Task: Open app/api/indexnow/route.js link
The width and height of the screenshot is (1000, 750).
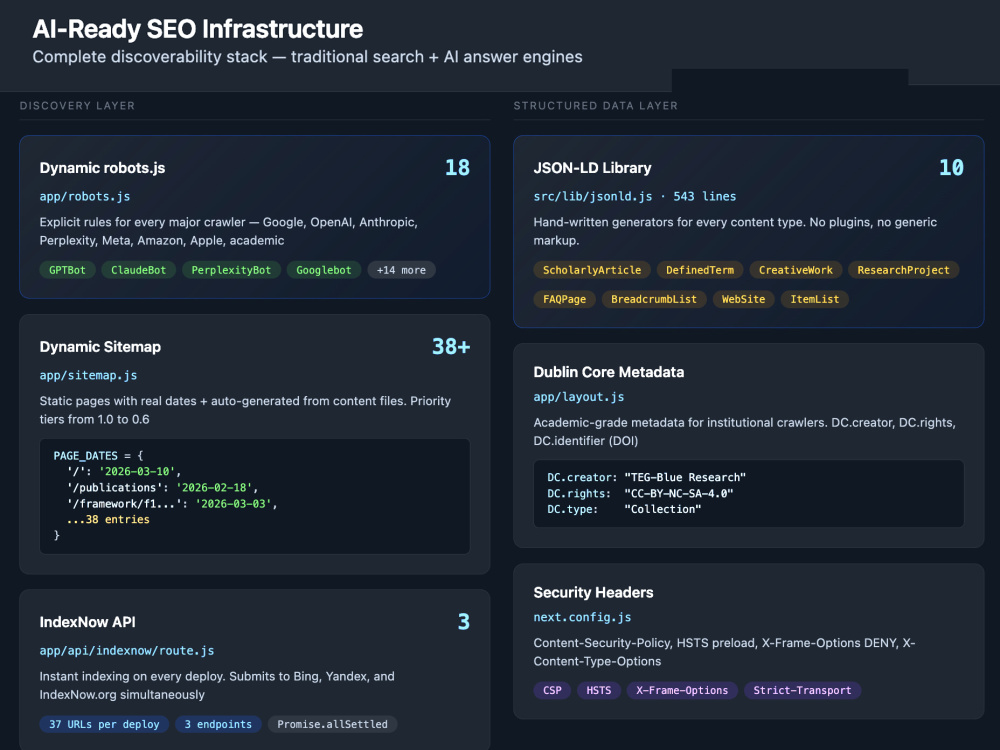Action: [x=127, y=651]
